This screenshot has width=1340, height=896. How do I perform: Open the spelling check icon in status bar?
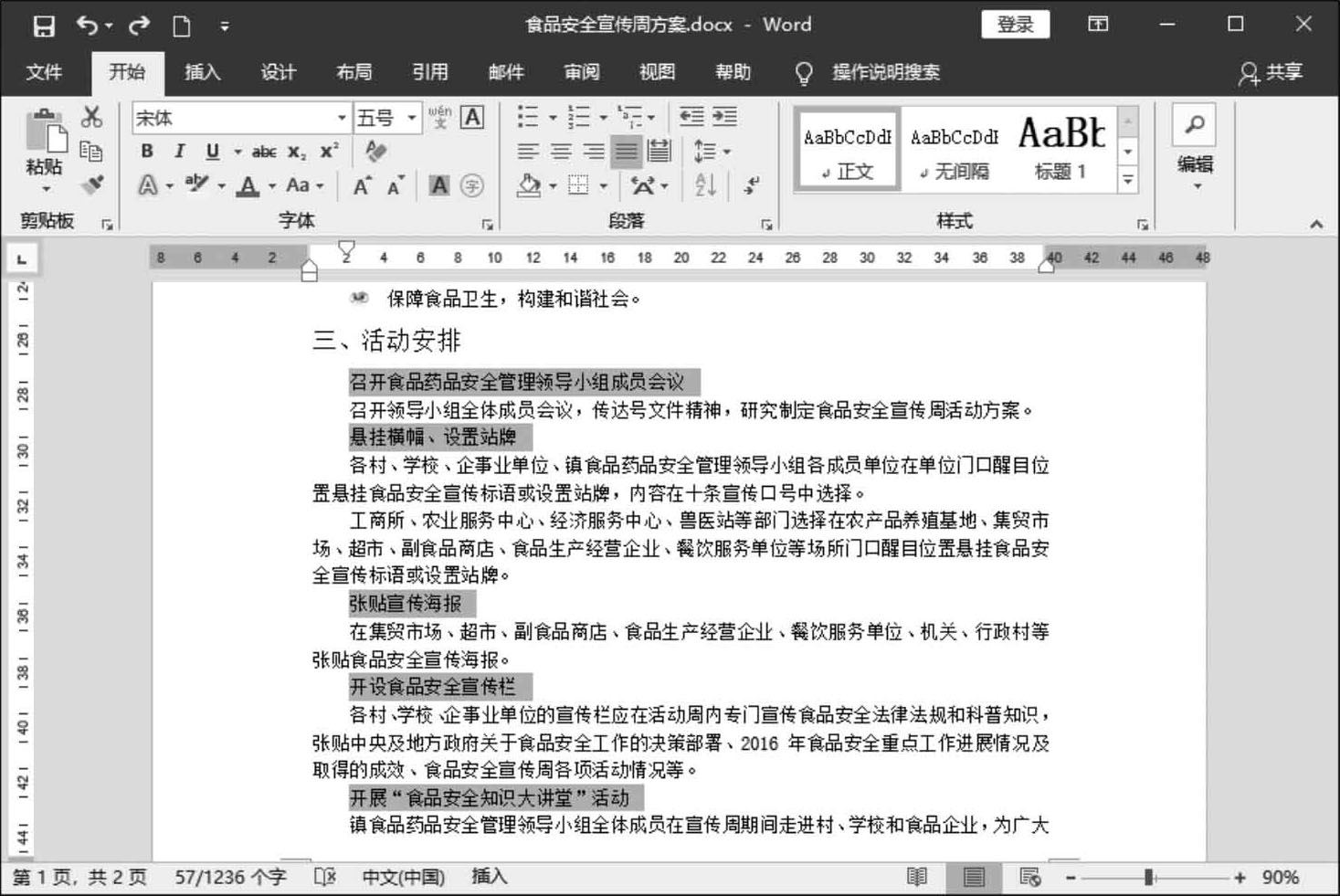pyautogui.click(x=325, y=877)
